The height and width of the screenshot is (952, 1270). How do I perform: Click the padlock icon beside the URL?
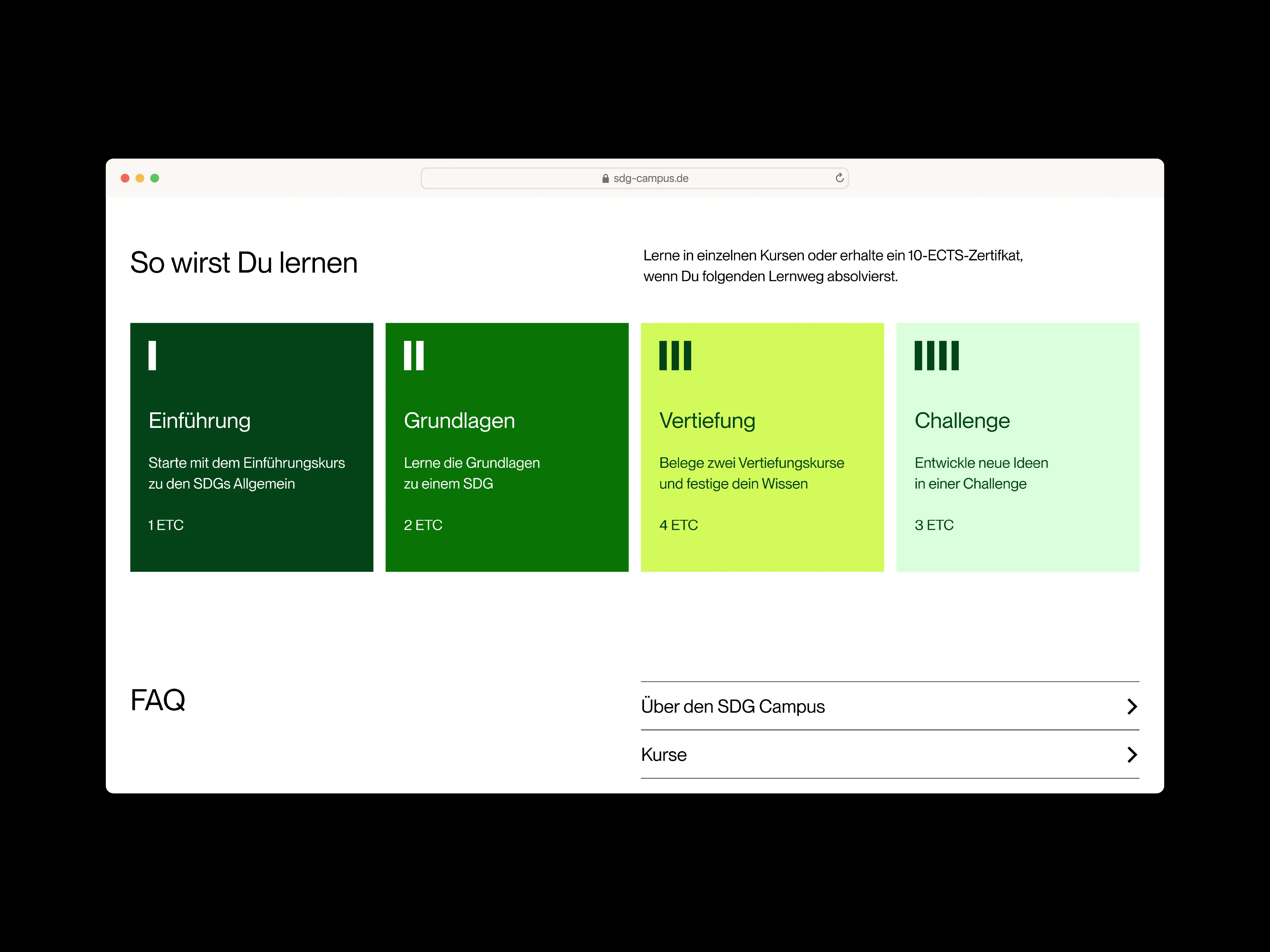605,179
